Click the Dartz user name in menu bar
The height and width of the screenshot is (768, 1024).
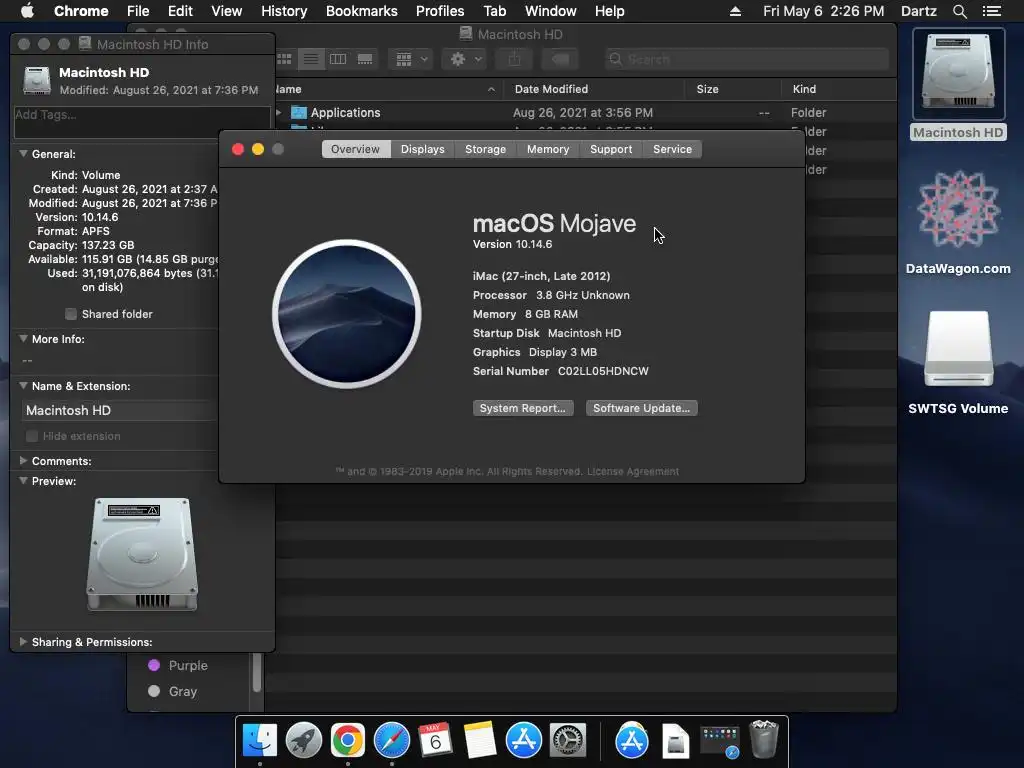point(918,11)
